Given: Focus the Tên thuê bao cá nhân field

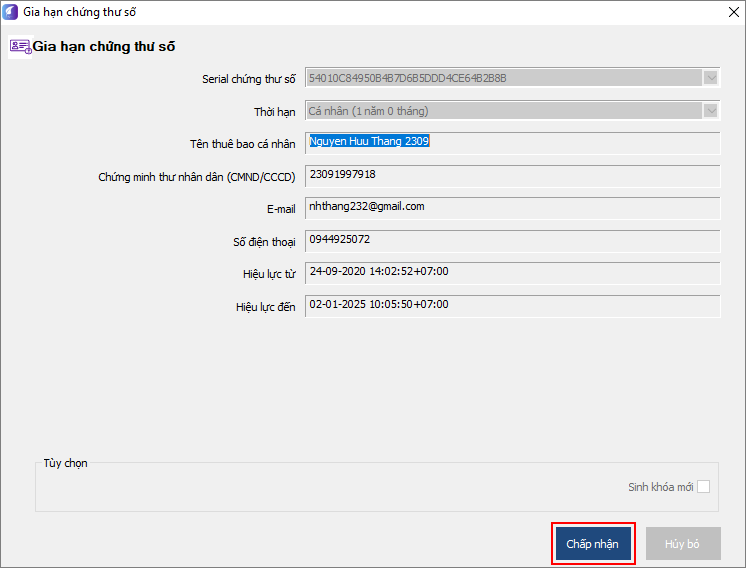Looking at the screenshot, I should pyautogui.click(x=512, y=143).
